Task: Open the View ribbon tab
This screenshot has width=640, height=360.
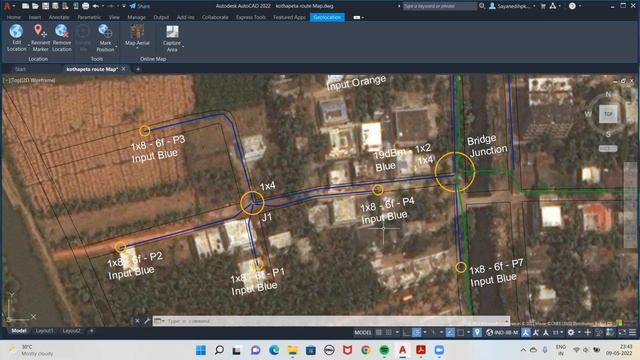Action: [114, 17]
